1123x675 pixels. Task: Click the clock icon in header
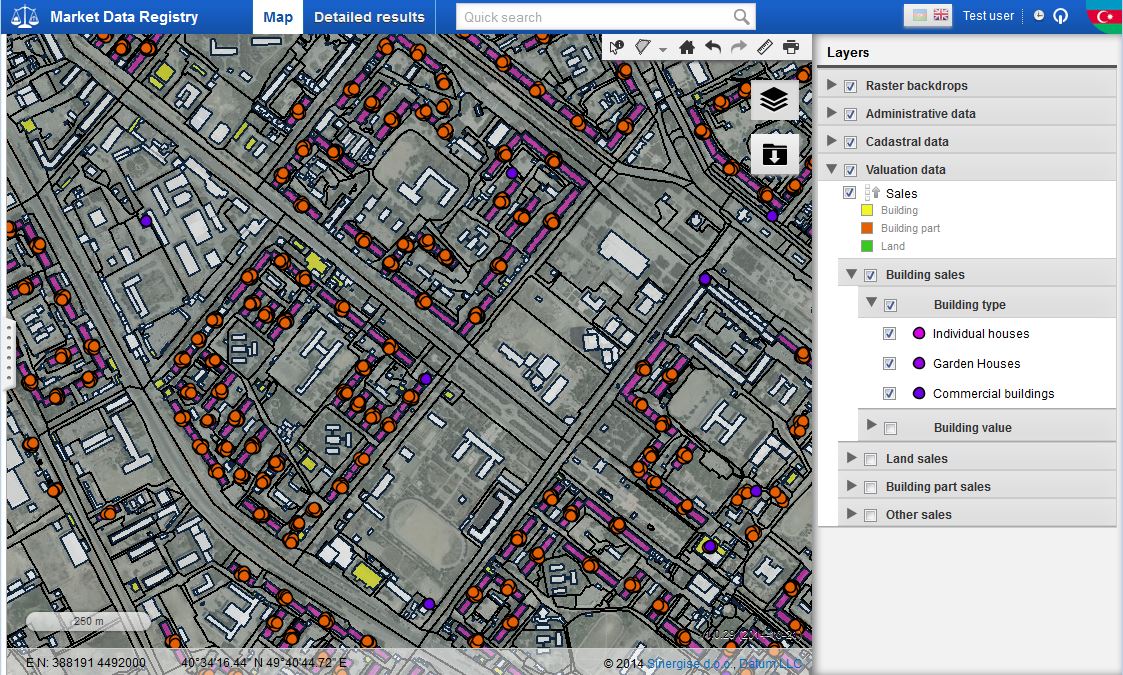click(x=1038, y=16)
